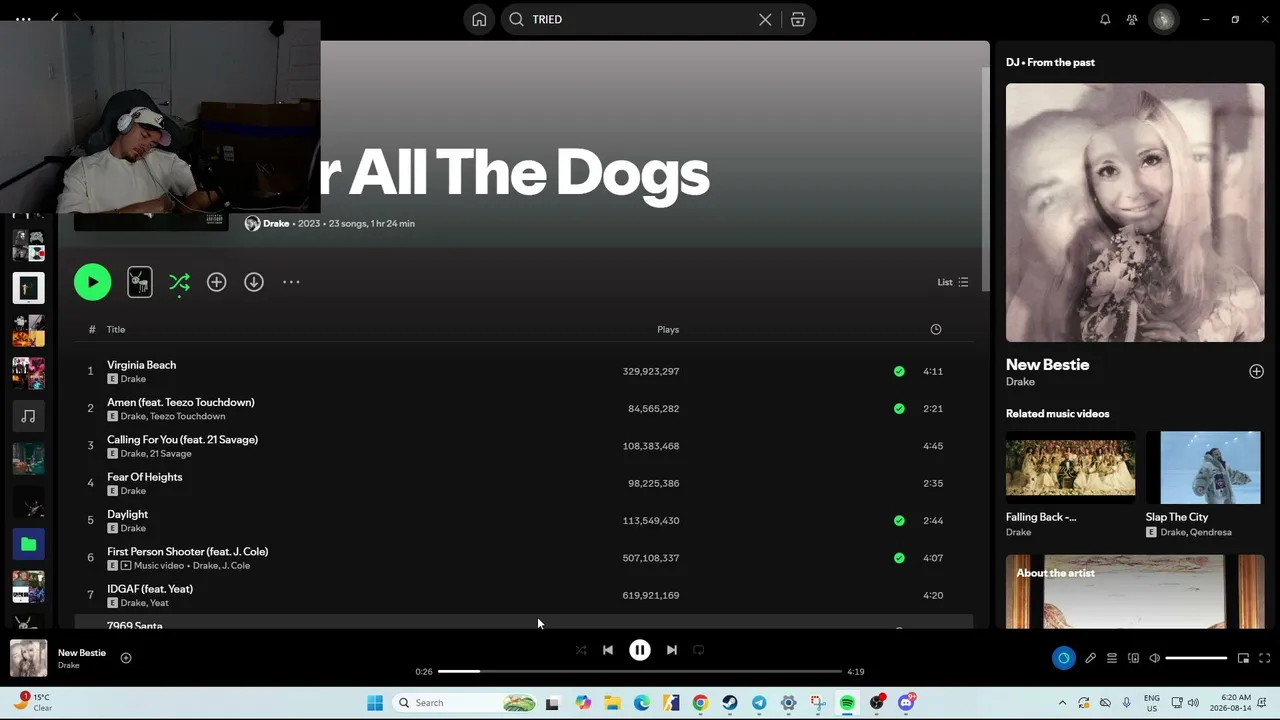This screenshot has width=1280, height=720.
Task: Open the user profile avatar menu
Action: pos(1163,19)
